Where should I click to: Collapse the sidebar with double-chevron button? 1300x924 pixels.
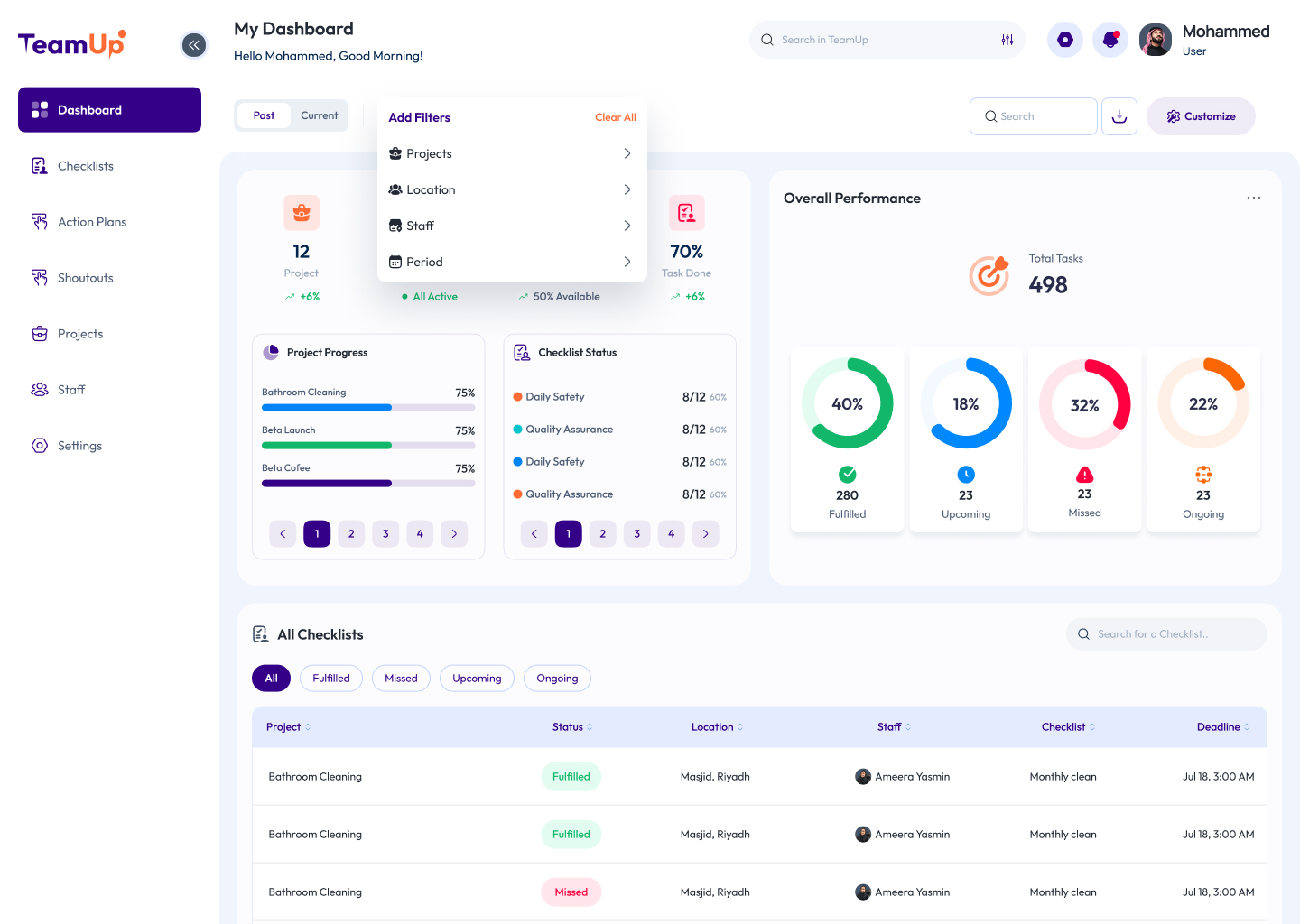point(194,45)
